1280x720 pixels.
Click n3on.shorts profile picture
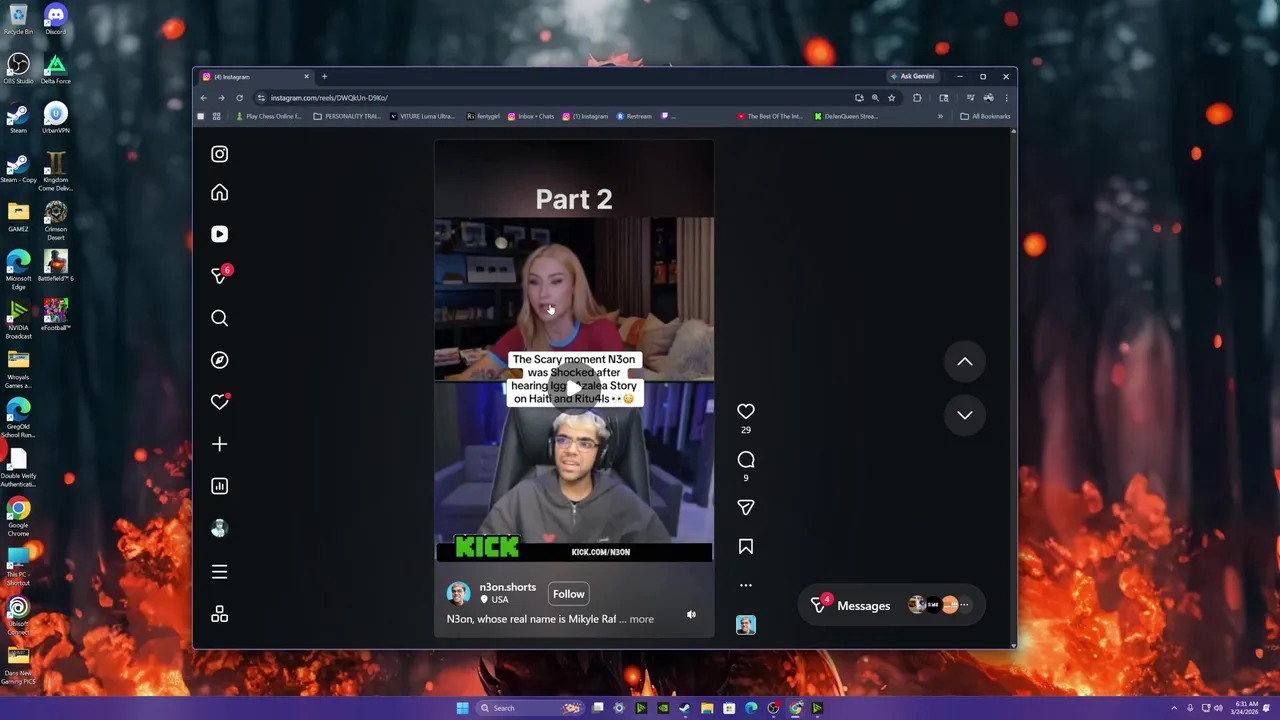pyautogui.click(x=458, y=594)
